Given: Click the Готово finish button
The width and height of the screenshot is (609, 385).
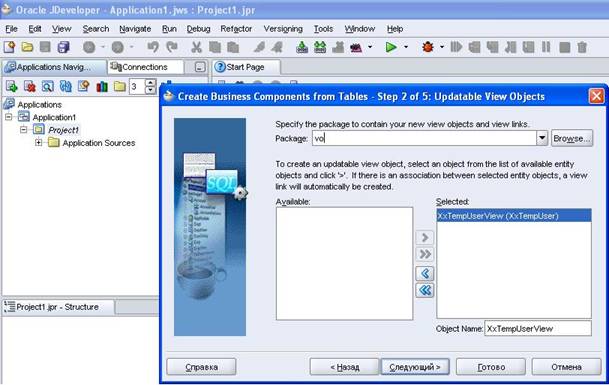Looking at the screenshot, I should pos(491,367).
